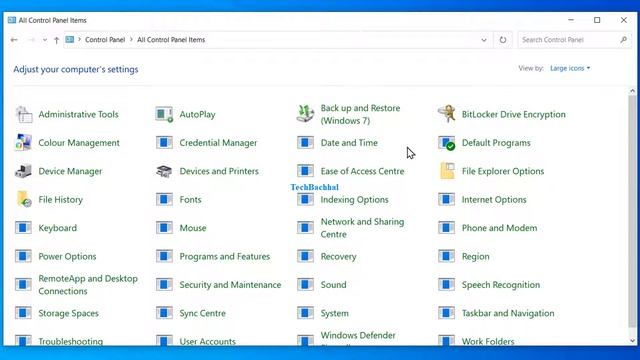Open the File History icon
This screenshot has width=640, height=360.
[24, 200]
